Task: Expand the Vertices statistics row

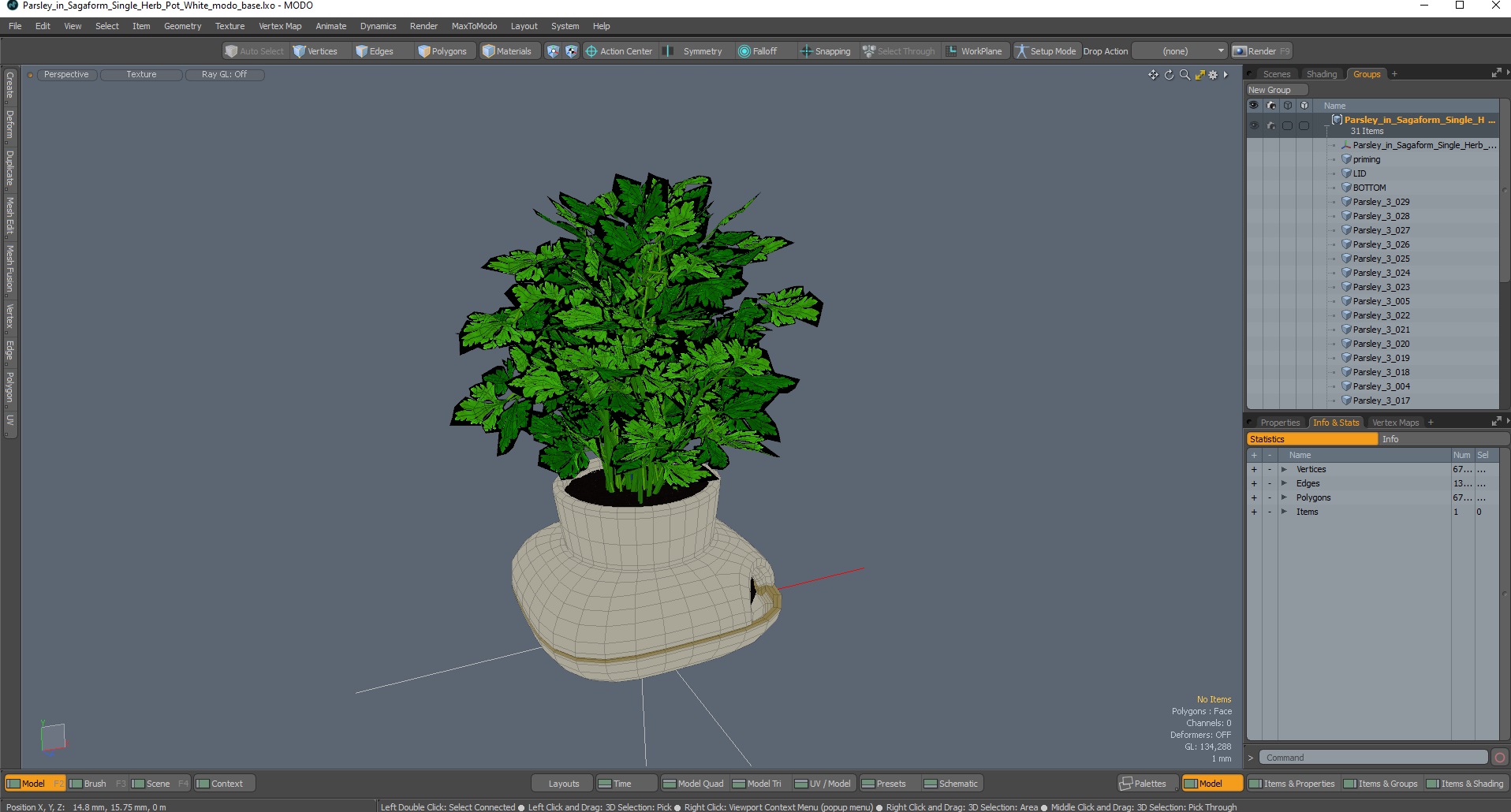Action: pyautogui.click(x=1284, y=469)
